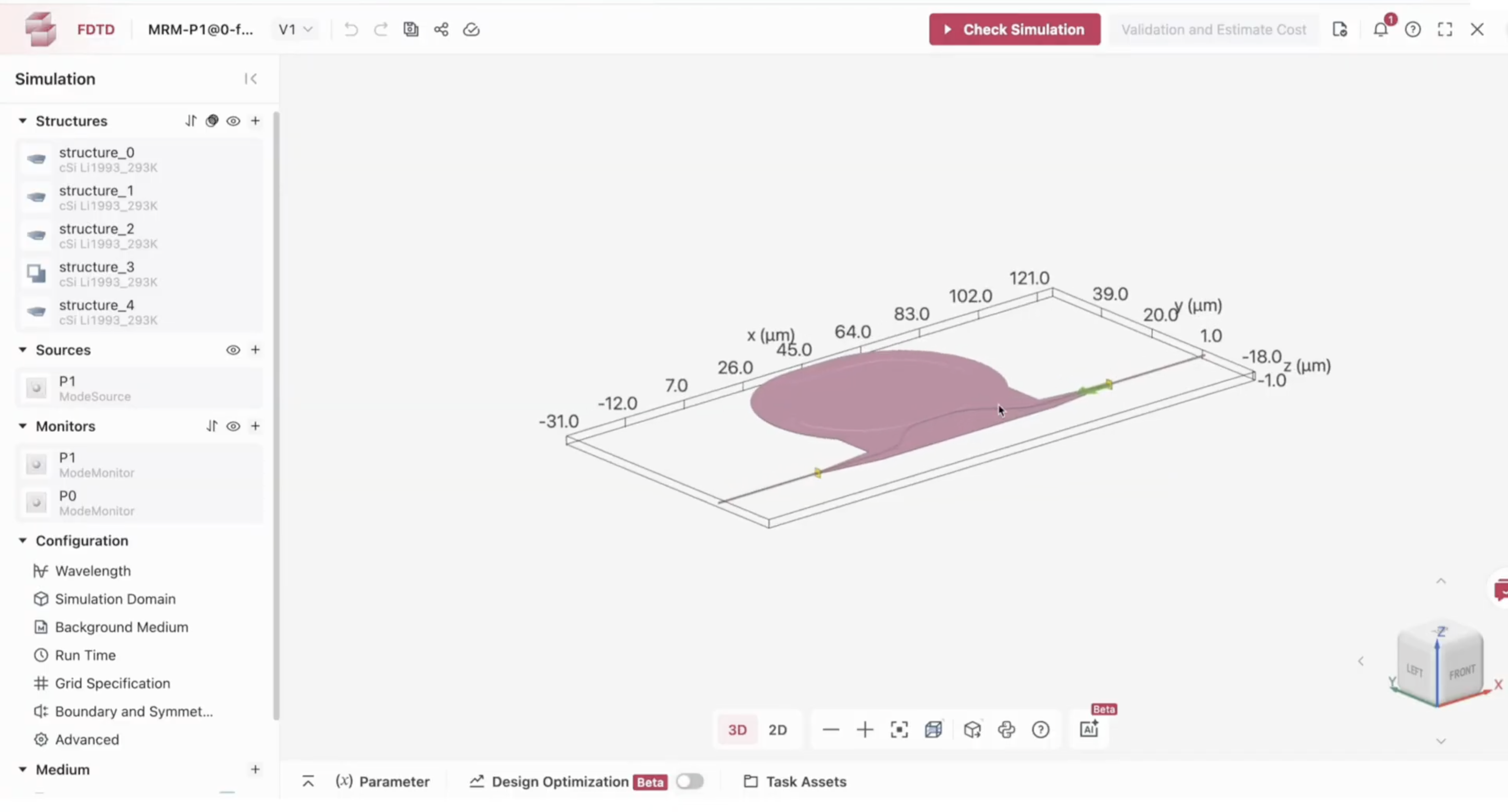Collapse the Structures section
1508x812 pixels.
pyautogui.click(x=22, y=120)
